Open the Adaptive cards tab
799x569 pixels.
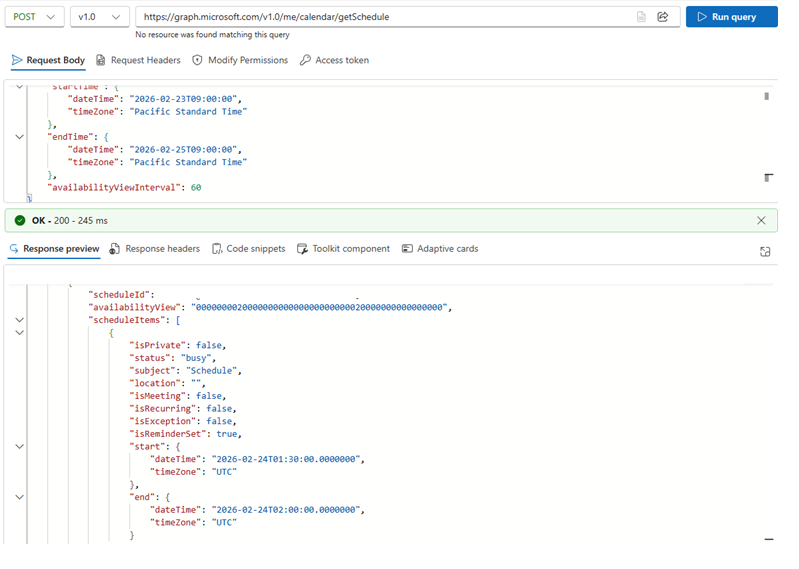pyautogui.click(x=440, y=249)
